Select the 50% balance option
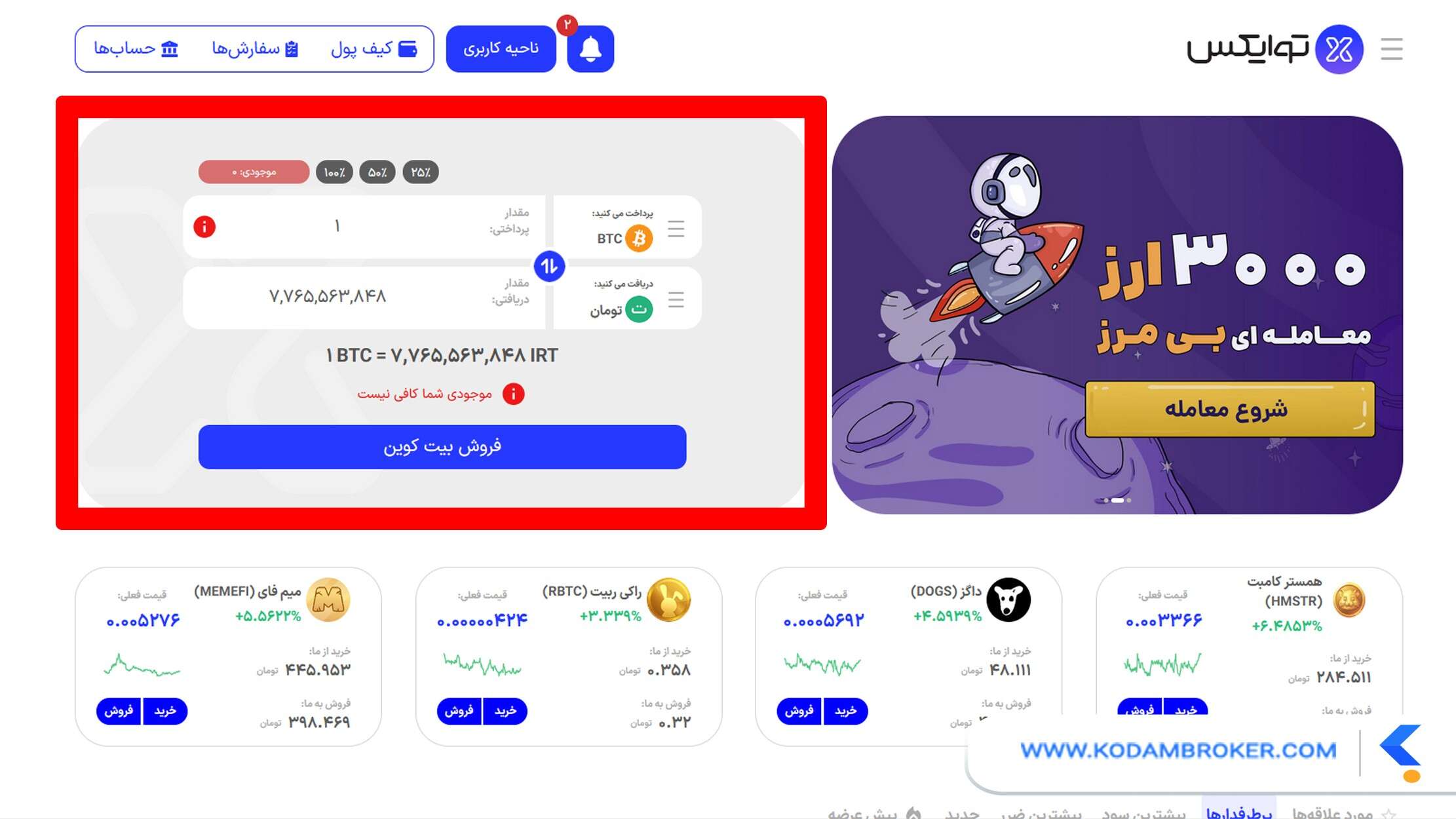The image size is (1456, 819). [377, 172]
